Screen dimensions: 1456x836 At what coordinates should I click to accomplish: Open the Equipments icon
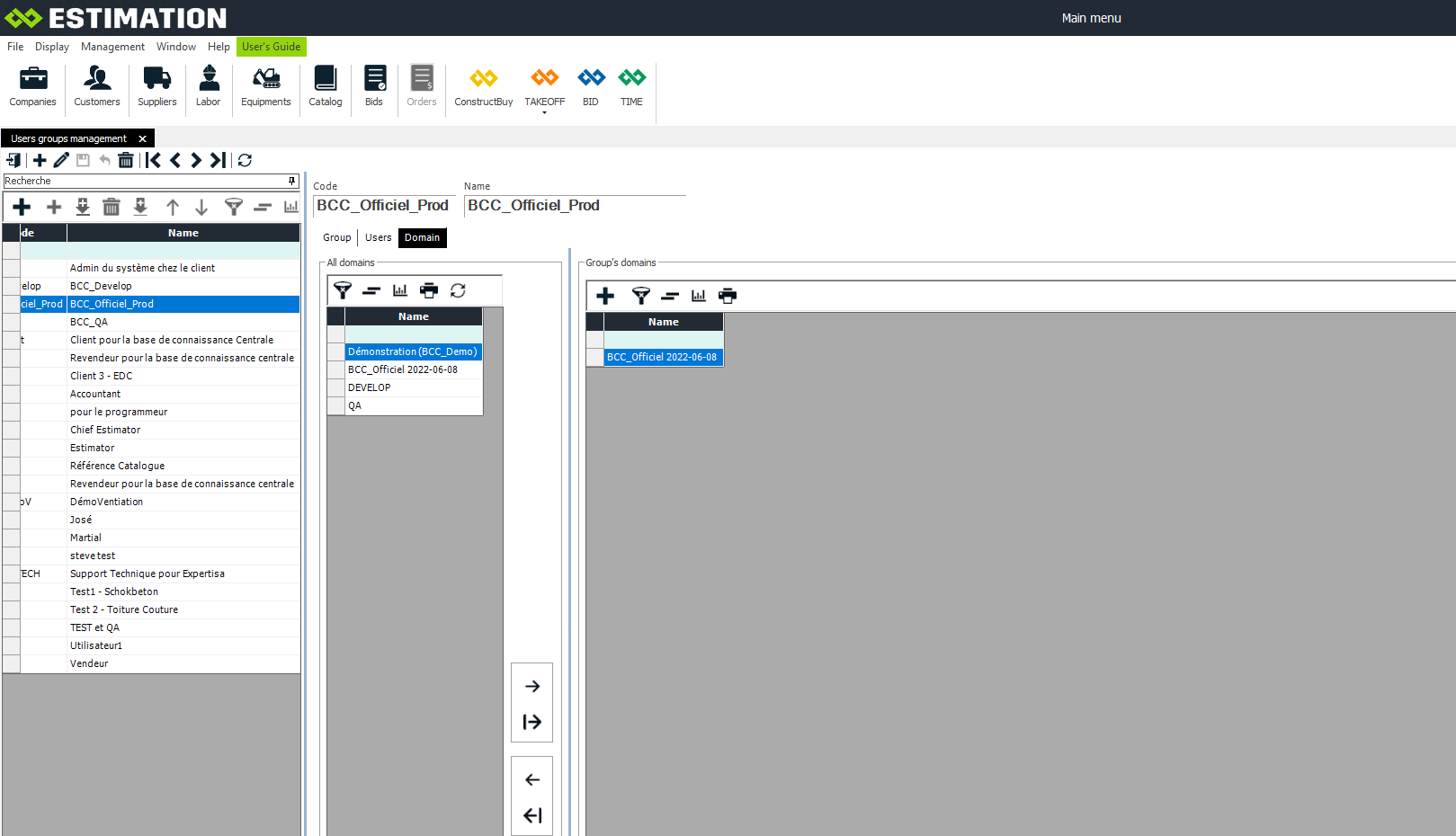265,86
